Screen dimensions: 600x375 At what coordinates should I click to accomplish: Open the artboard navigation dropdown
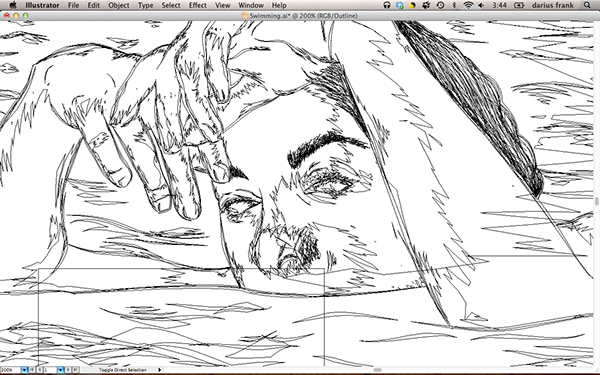tap(60, 370)
